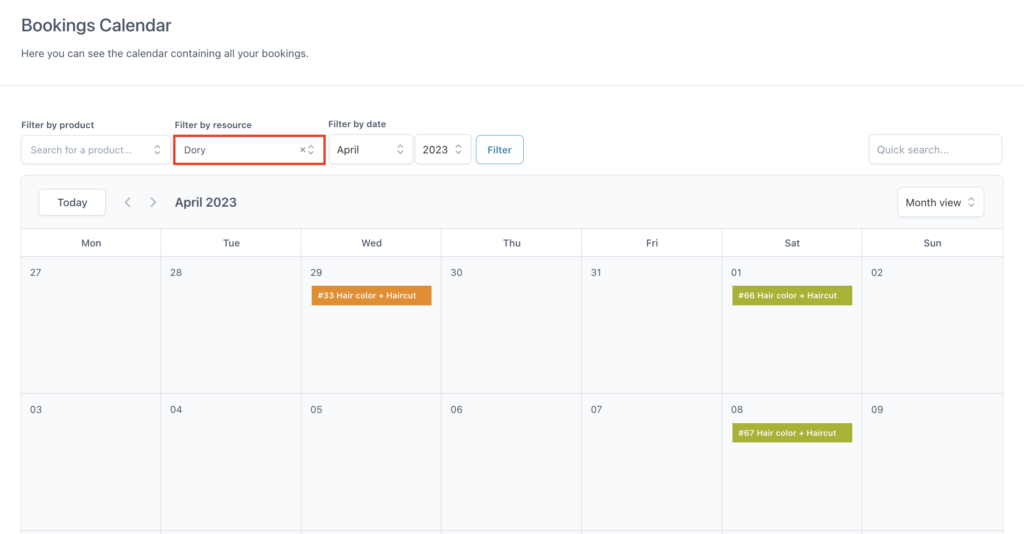
Task: Focus the Quick search field
Action: pos(935,149)
